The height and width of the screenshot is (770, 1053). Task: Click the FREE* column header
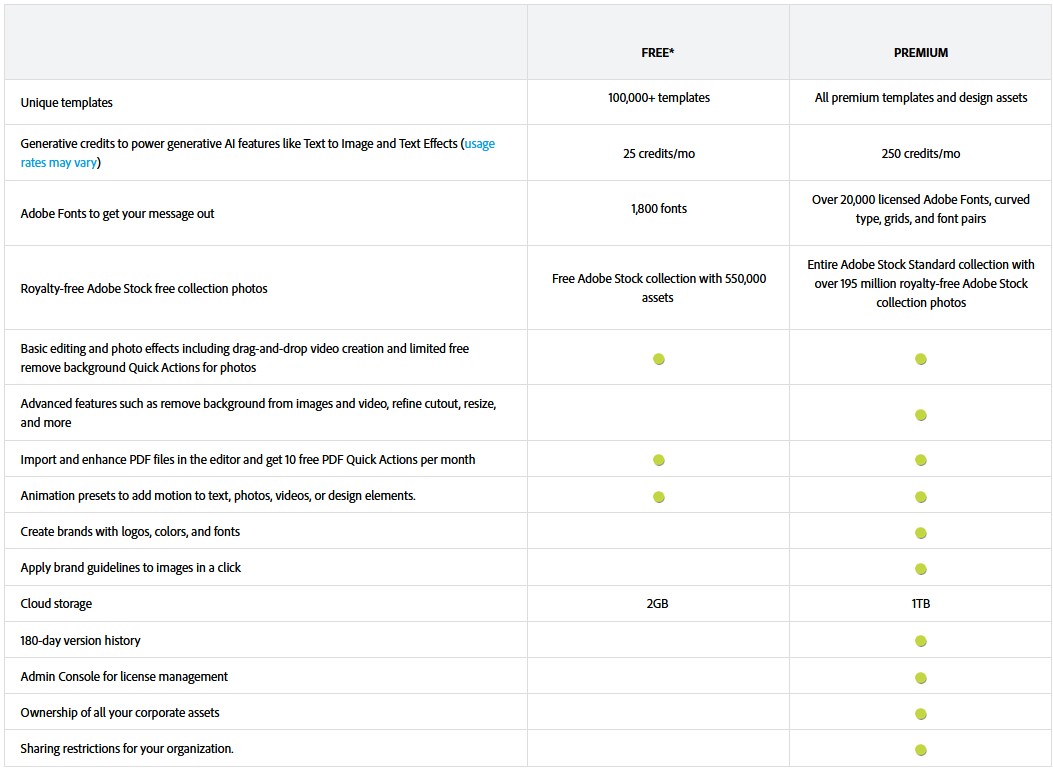[x=658, y=53]
